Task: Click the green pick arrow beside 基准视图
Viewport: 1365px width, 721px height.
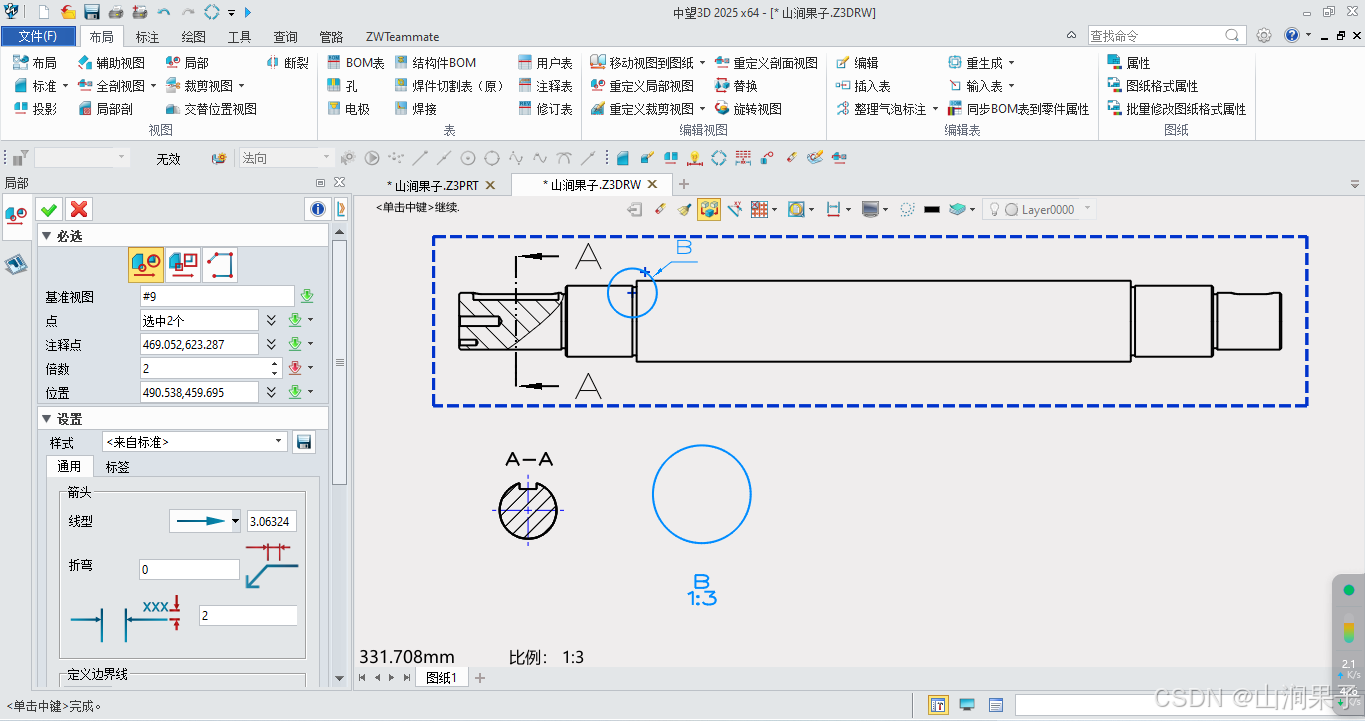Action: (x=307, y=296)
